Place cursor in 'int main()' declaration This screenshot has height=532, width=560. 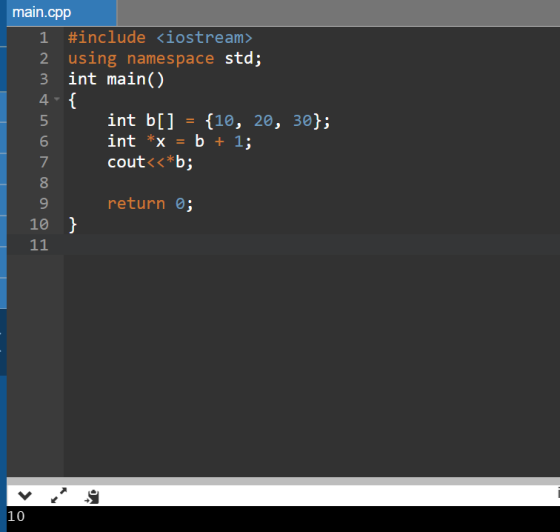coord(116,79)
